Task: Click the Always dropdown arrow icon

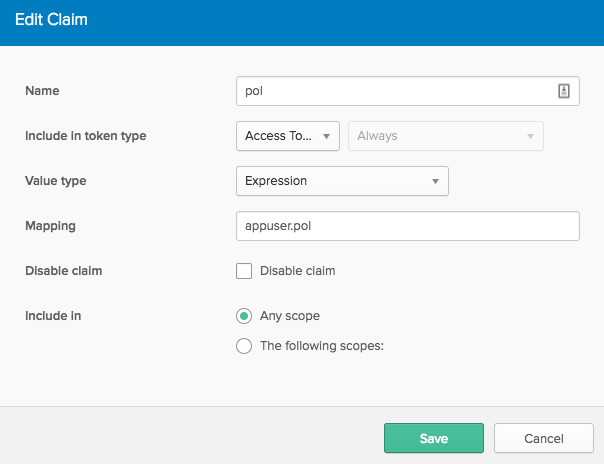Action: 530,136
